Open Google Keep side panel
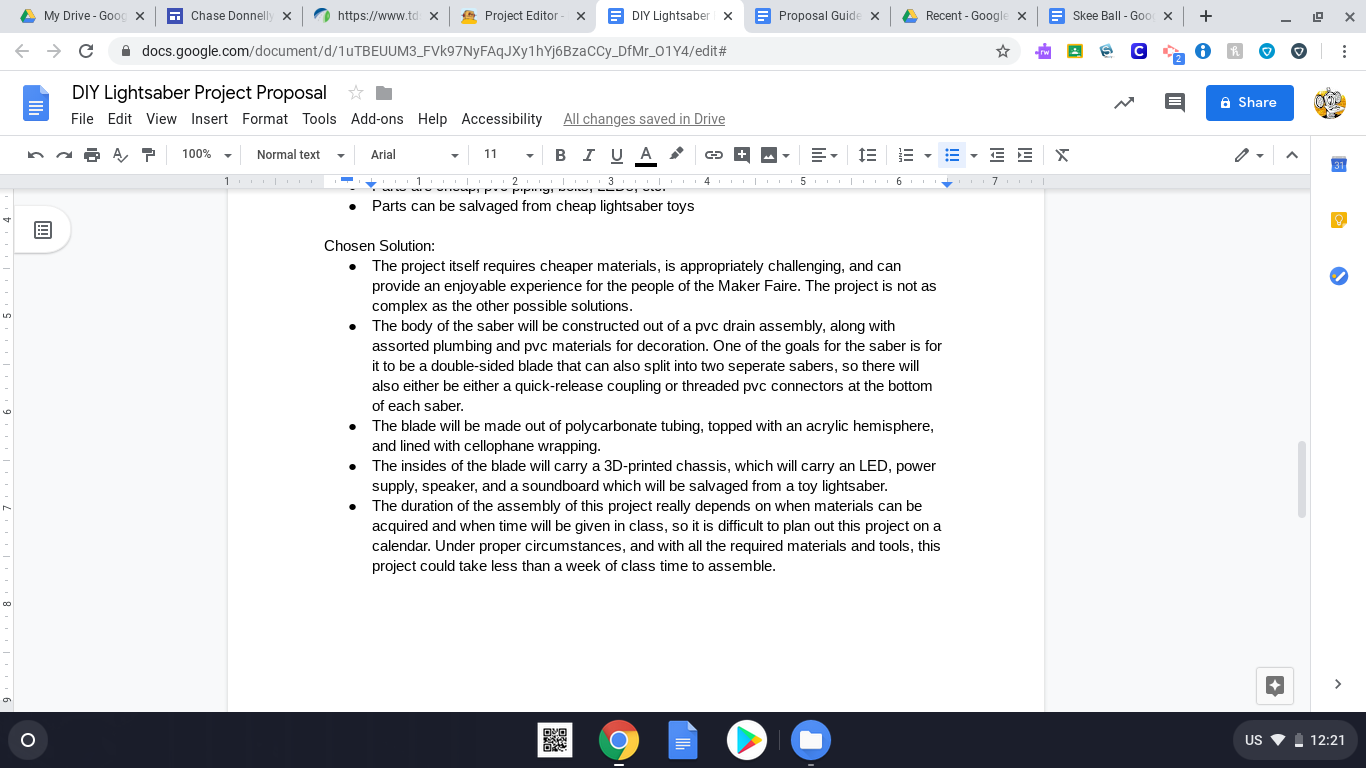The width and height of the screenshot is (1366, 768). click(1339, 220)
